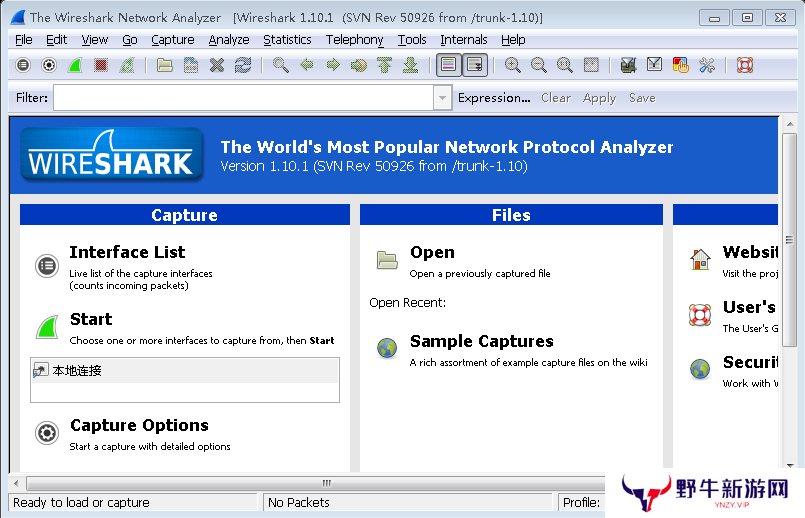Restart the running capture toolbar icon
The width and height of the screenshot is (805, 518).
(127, 65)
